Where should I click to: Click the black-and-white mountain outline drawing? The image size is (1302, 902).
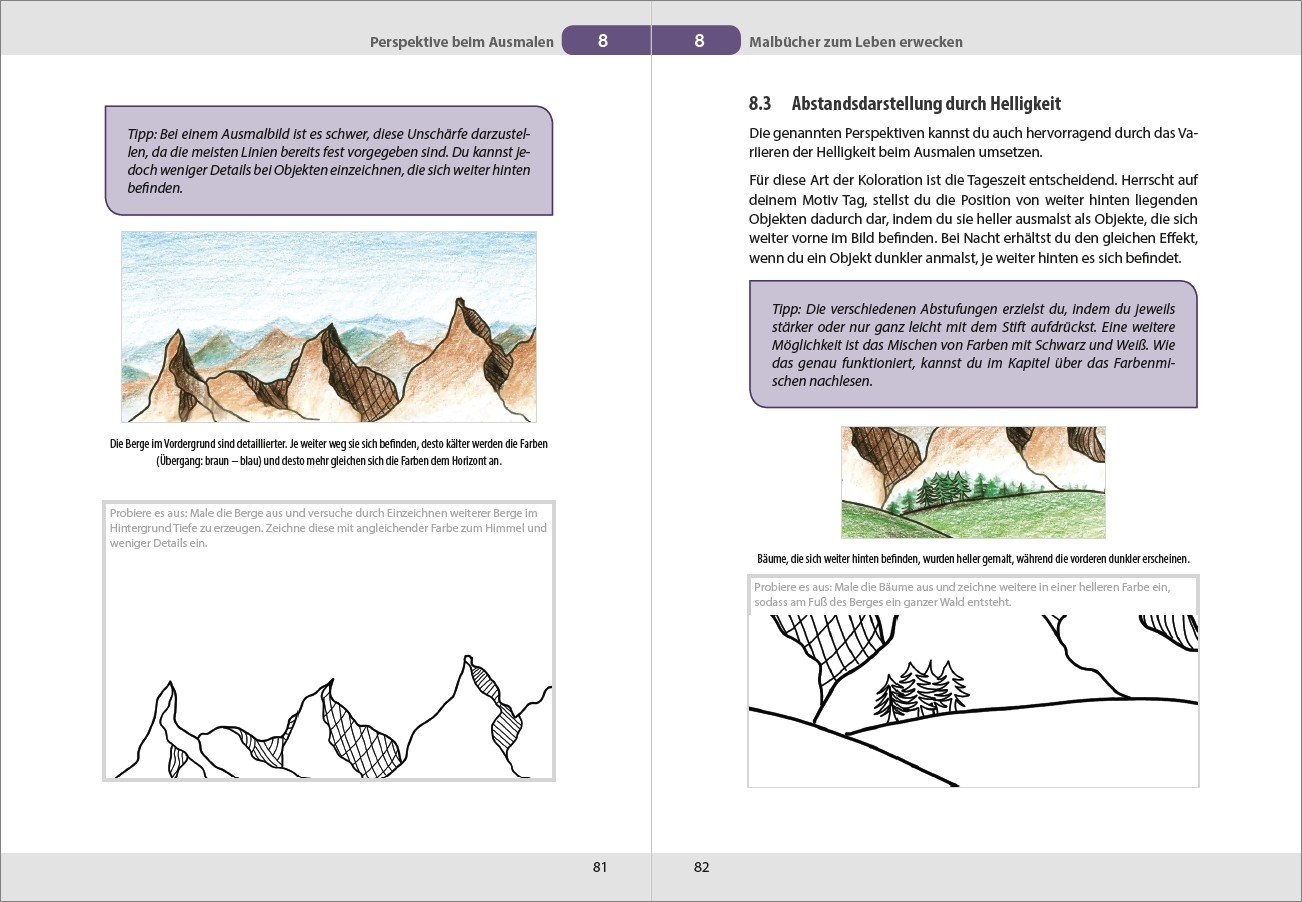[328, 720]
